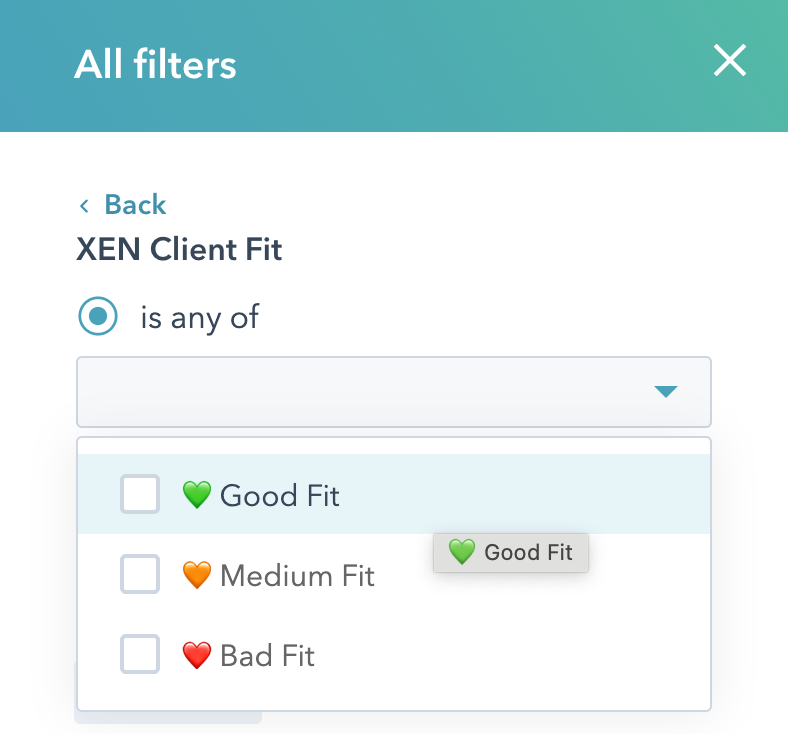Viewport: 788px width, 734px height.
Task: Click inside the empty XEN Client Fit field
Action: (x=350, y=391)
